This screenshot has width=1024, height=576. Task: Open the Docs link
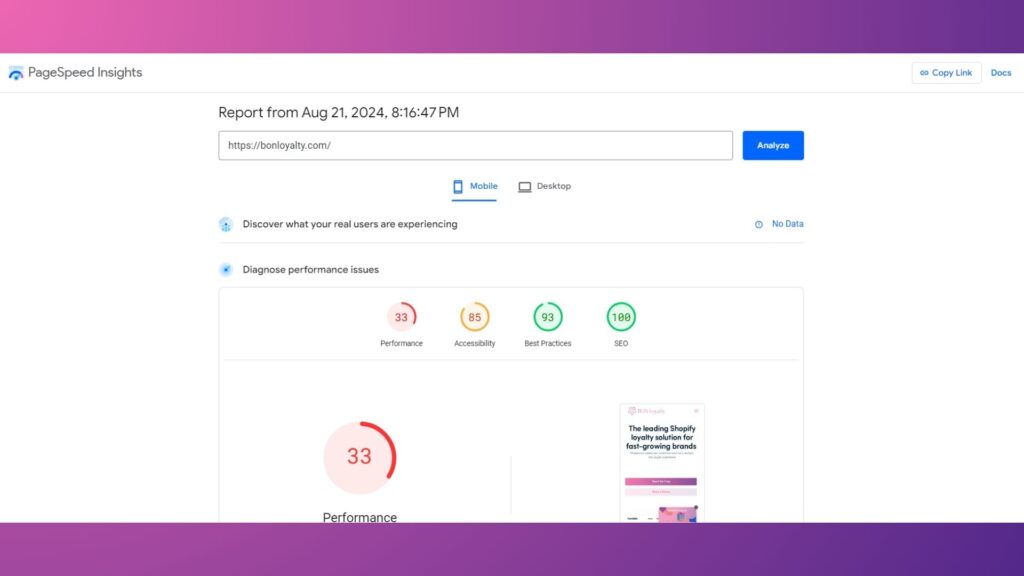coord(1001,72)
